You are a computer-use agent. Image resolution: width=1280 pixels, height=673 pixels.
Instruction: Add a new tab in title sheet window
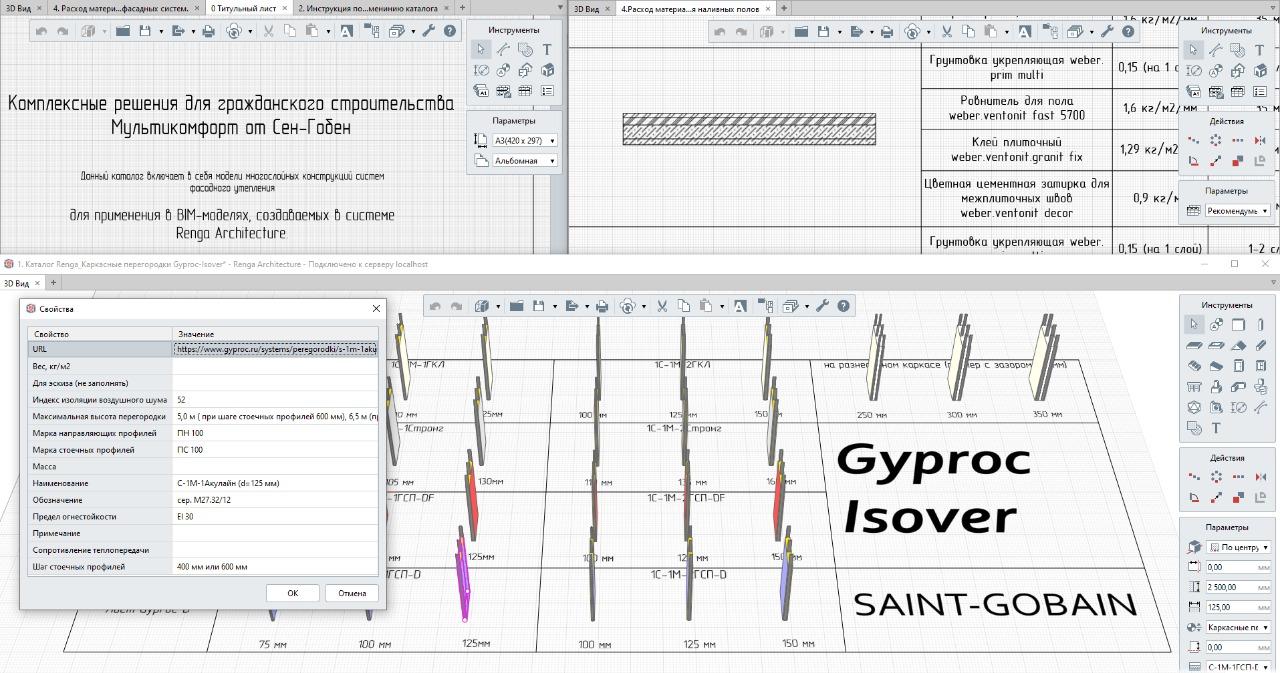462,8
